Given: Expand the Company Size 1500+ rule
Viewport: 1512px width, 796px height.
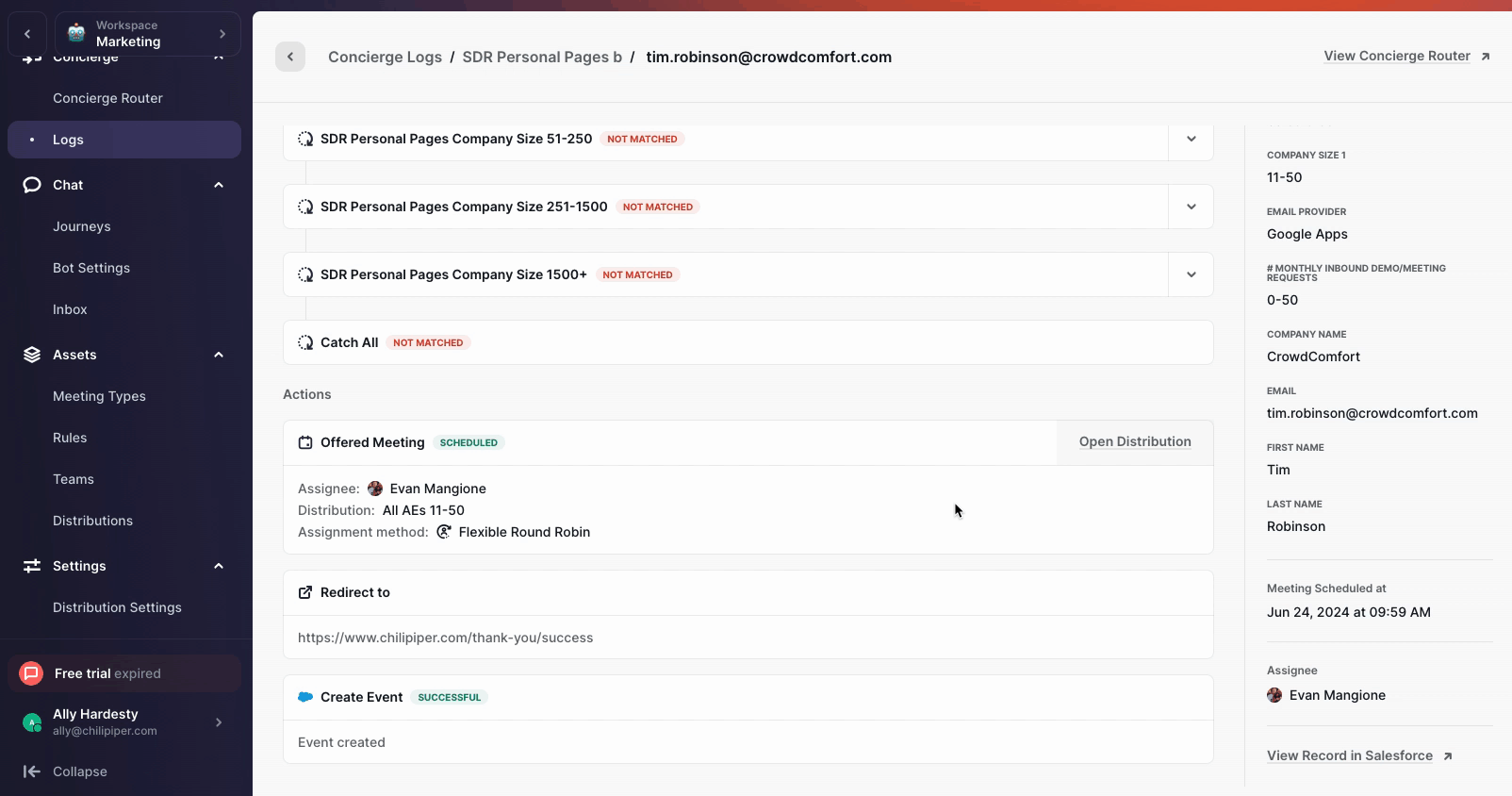Looking at the screenshot, I should coord(1192,274).
